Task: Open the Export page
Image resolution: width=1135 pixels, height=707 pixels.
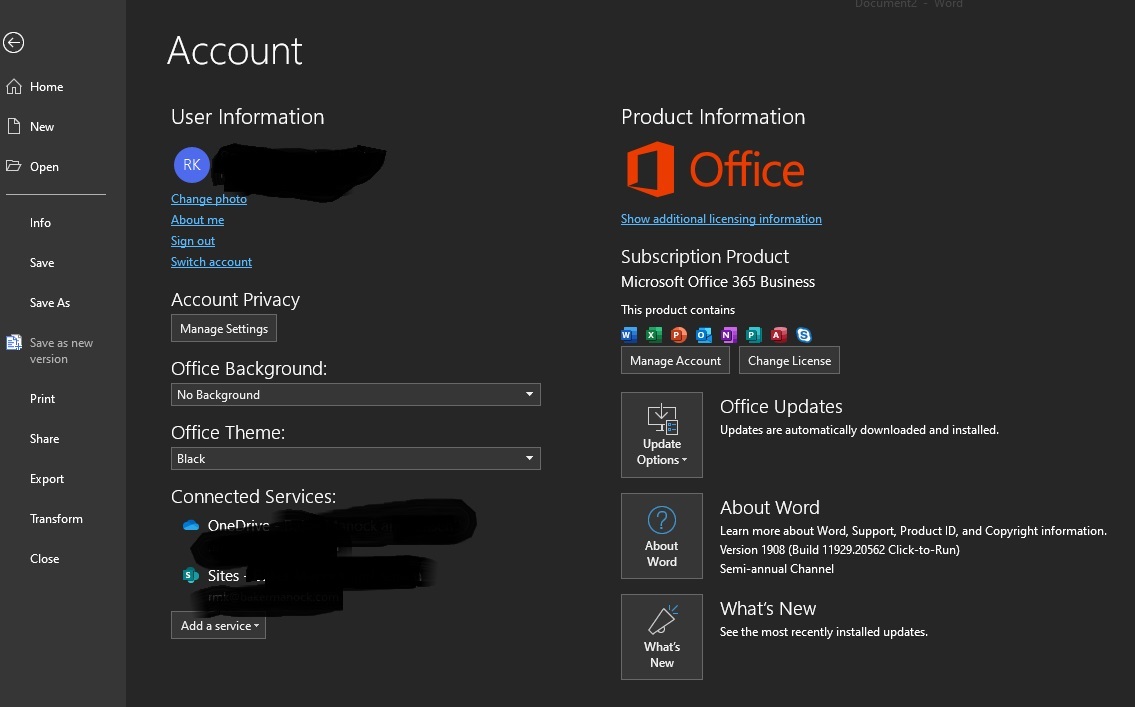Action: 47,478
